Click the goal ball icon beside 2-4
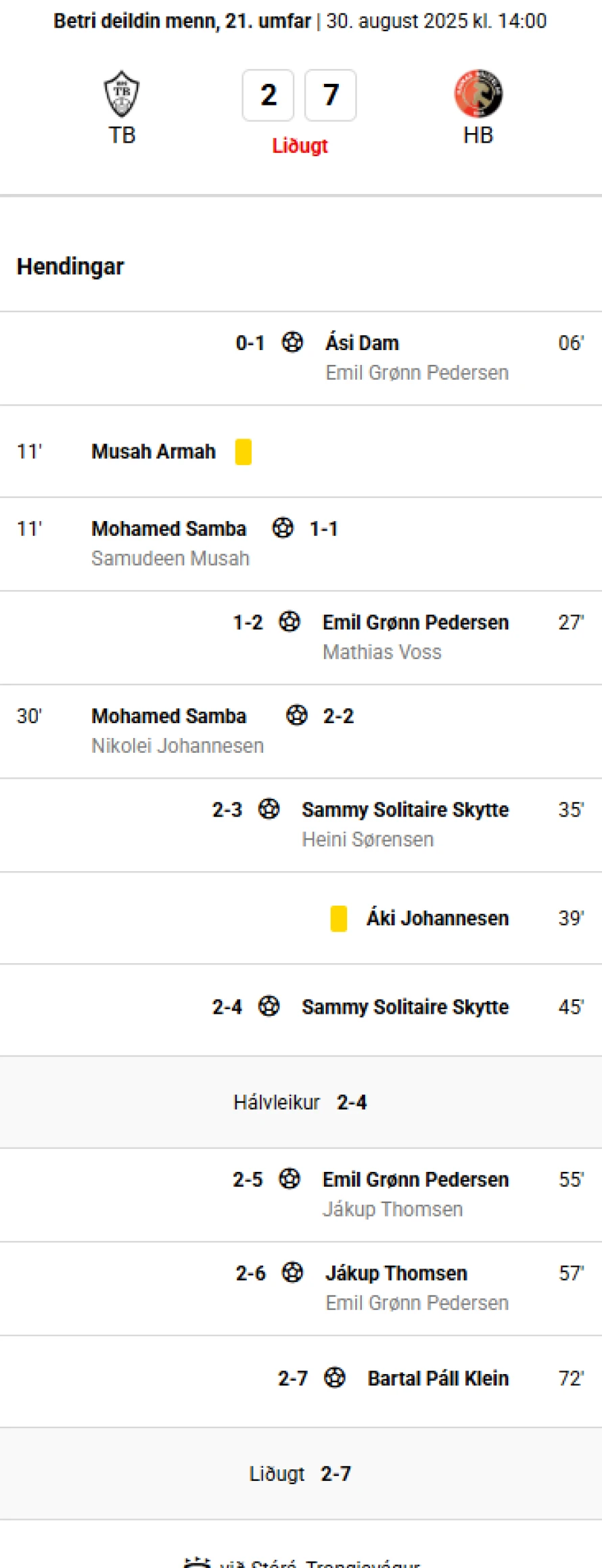 coord(269,1006)
